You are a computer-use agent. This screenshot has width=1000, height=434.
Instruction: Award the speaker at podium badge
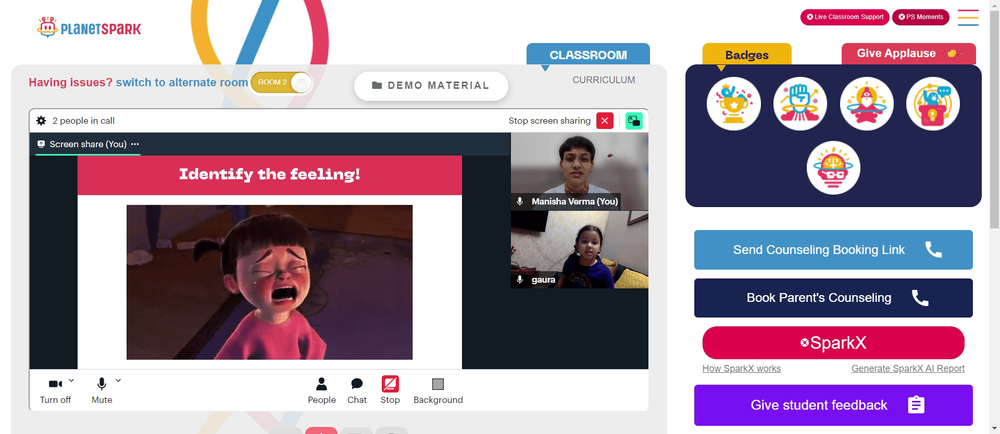932,104
